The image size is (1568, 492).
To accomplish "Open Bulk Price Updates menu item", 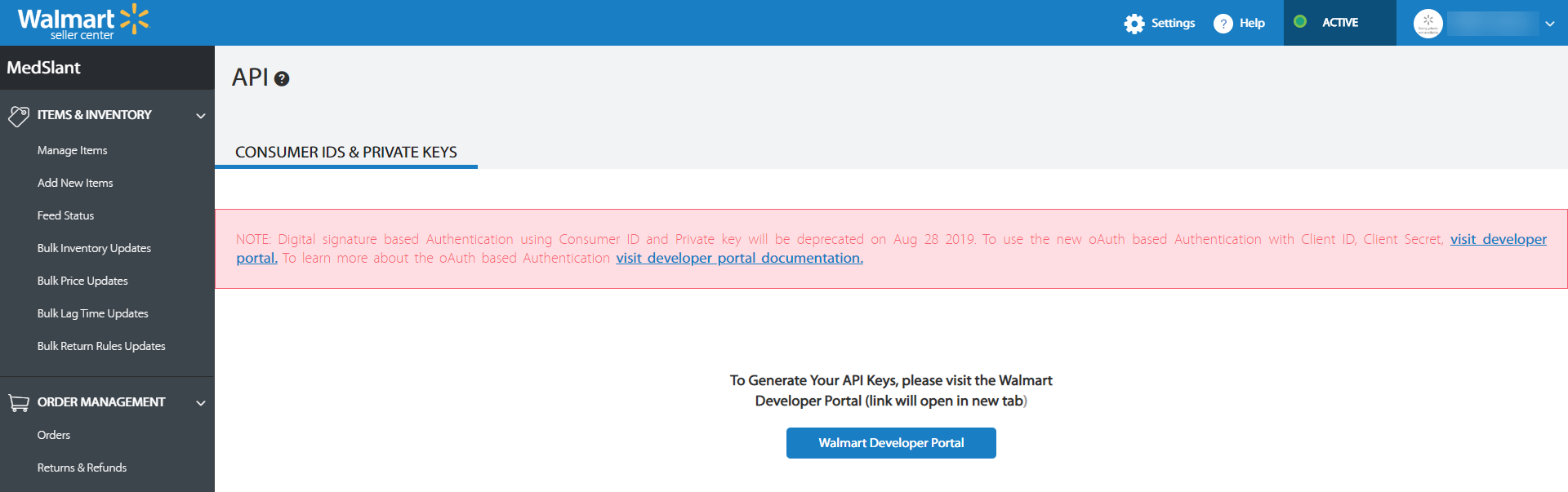I will [82, 281].
